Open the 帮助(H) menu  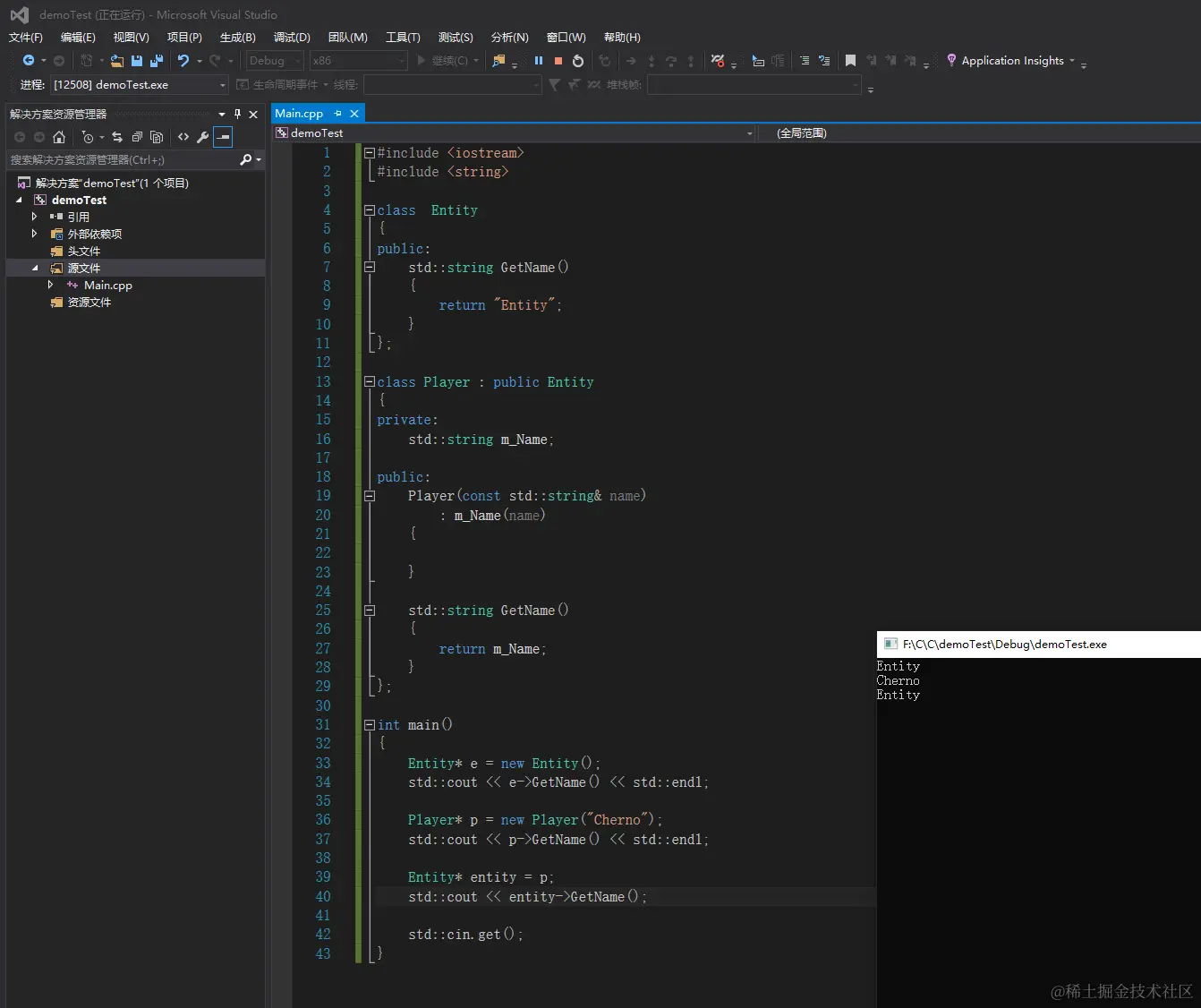coord(622,38)
